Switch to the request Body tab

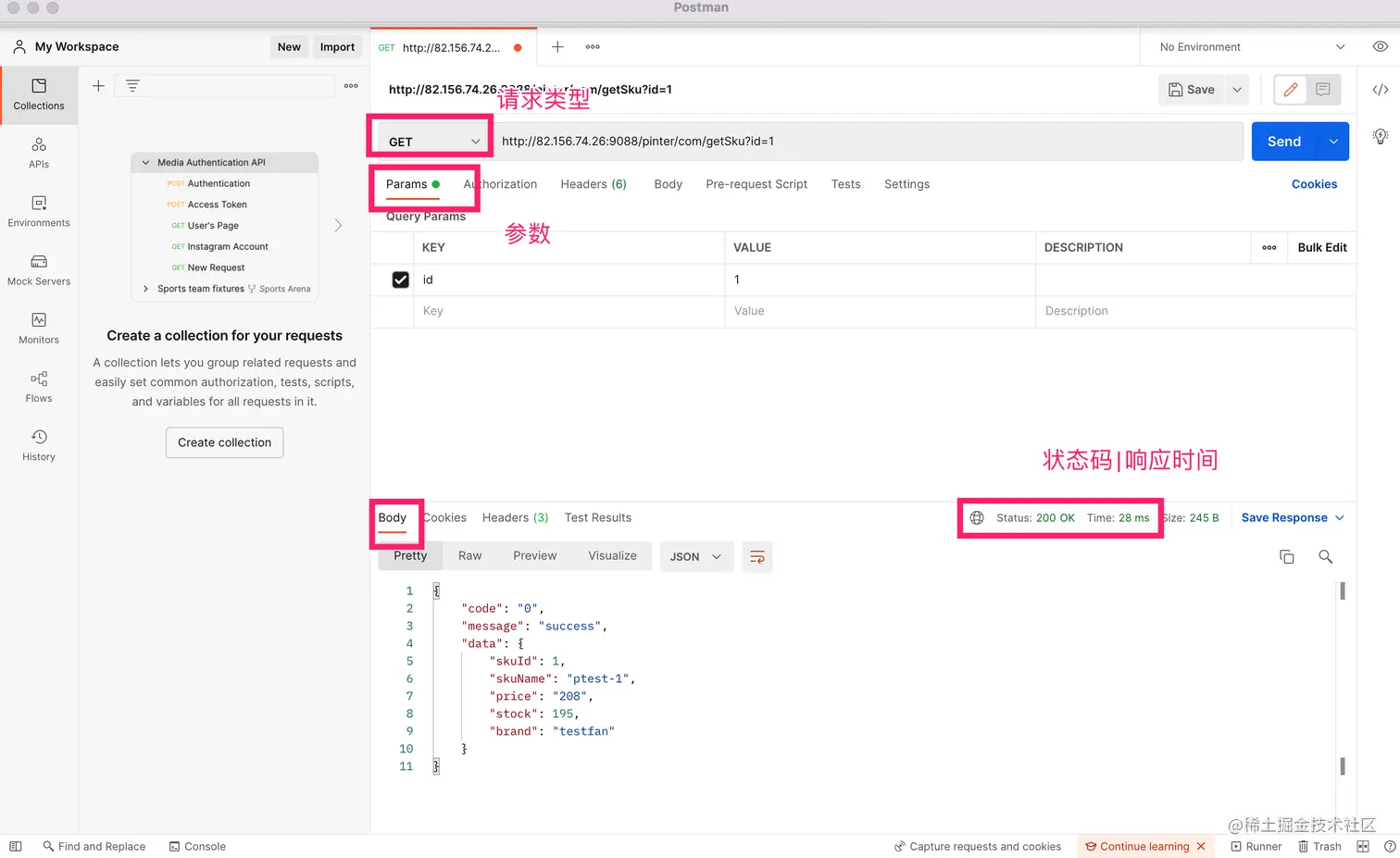[x=668, y=184]
